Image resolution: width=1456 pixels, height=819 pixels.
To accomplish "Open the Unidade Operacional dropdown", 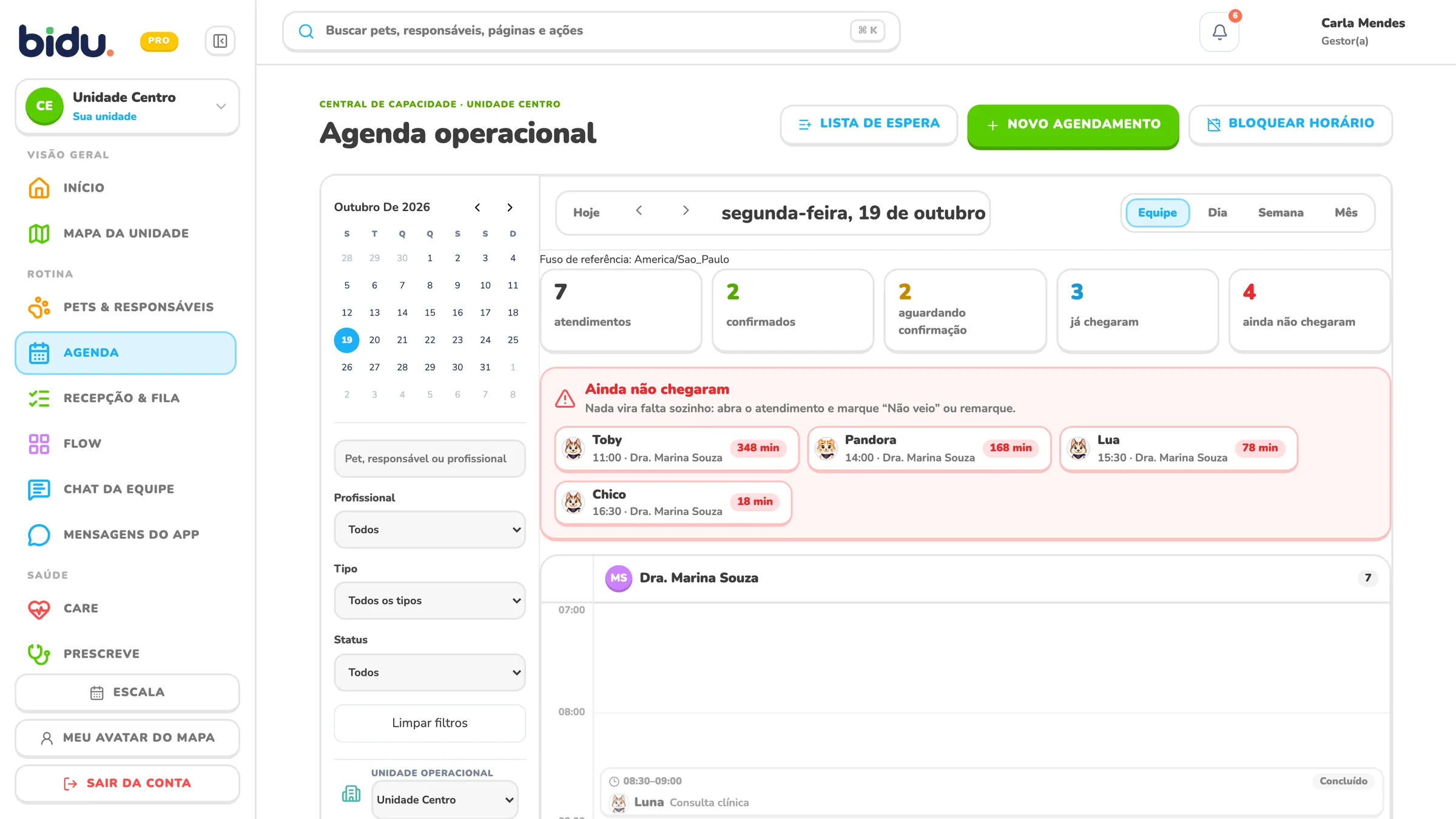I will point(445,800).
